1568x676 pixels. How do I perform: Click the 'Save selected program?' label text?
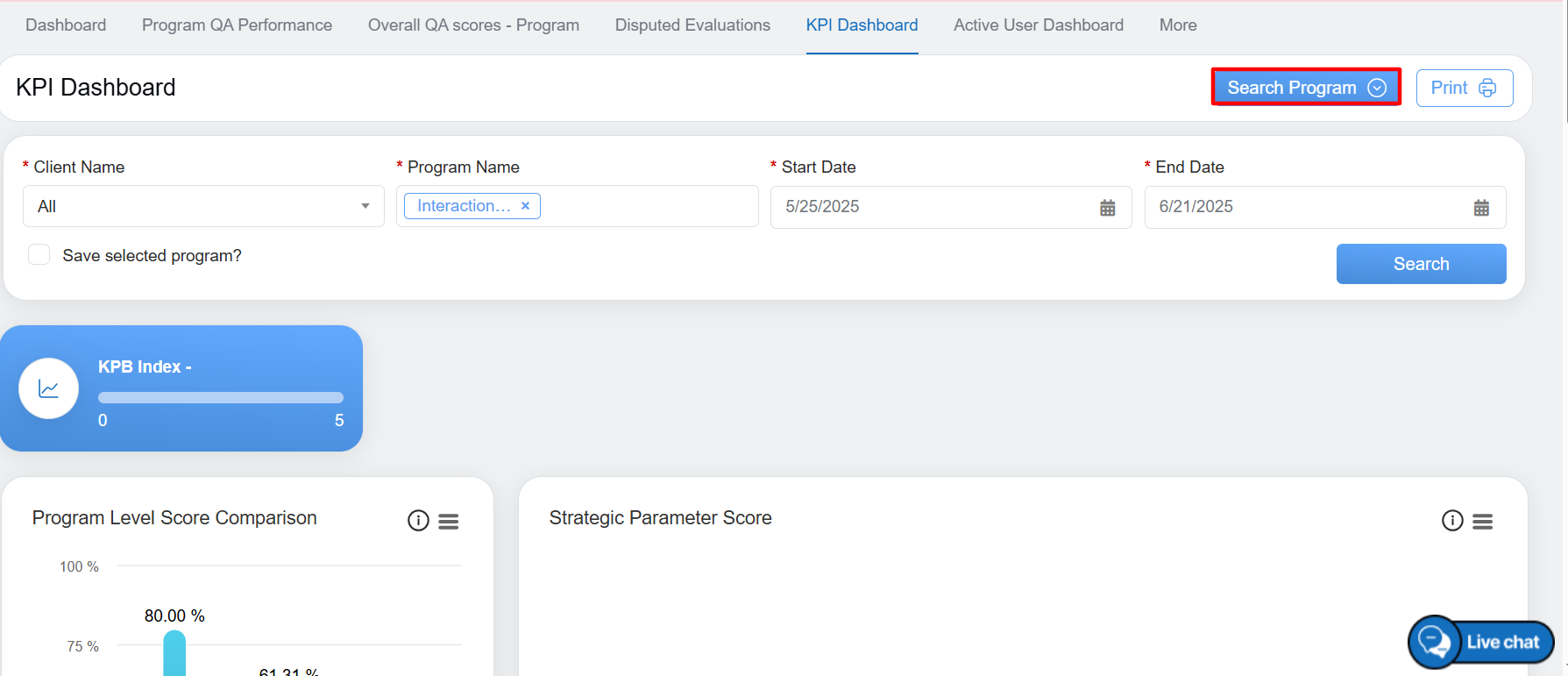(x=153, y=256)
